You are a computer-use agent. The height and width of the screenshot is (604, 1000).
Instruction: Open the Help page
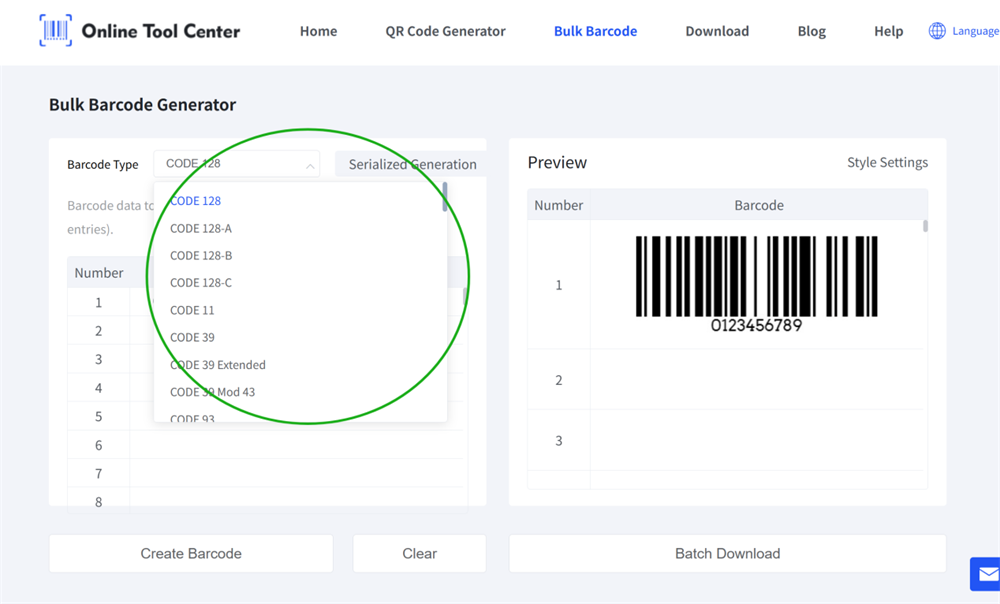click(888, 31)
